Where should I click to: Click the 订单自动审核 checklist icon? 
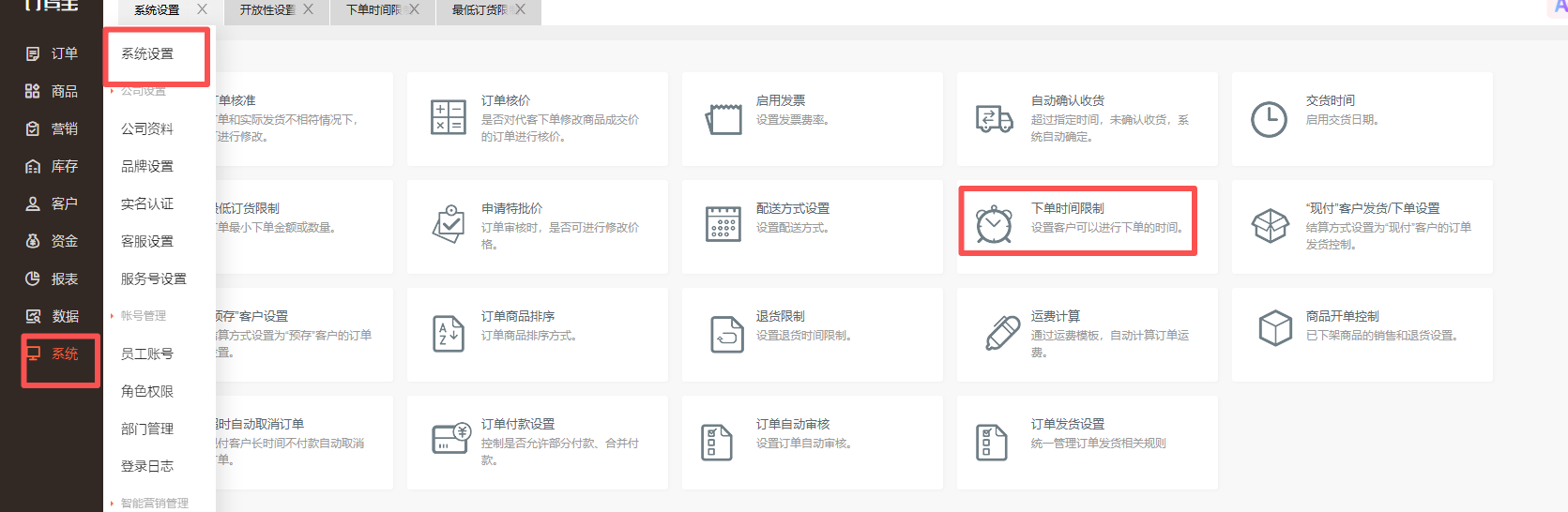click(717, 442)
